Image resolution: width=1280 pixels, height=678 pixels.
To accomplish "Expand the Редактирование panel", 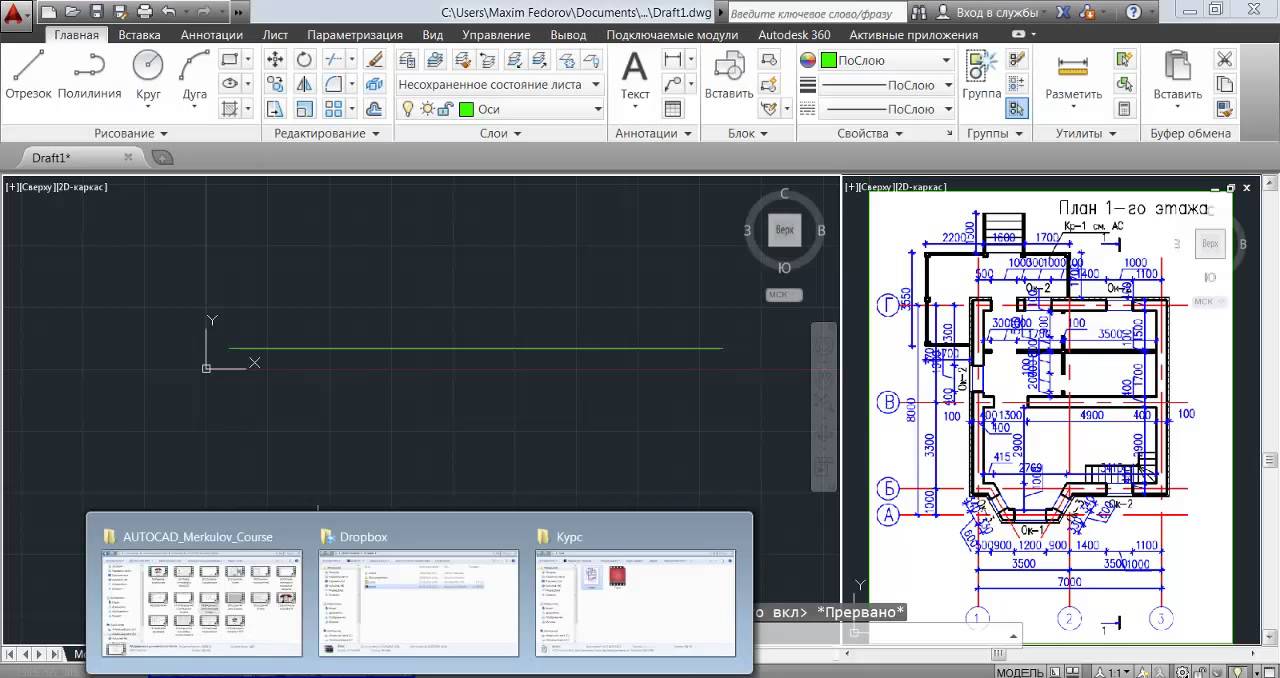I will 327,133.
